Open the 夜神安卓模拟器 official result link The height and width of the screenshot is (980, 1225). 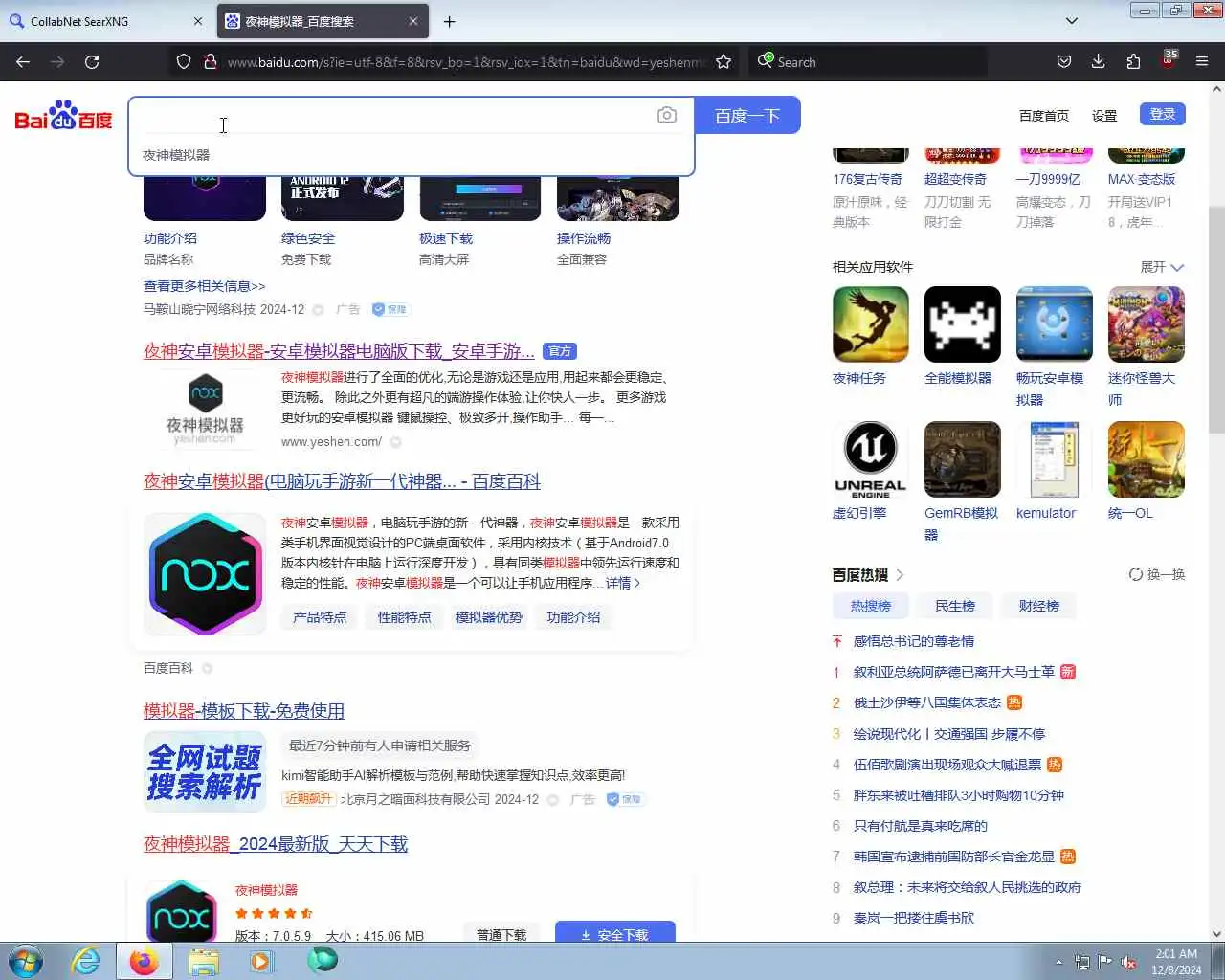coord(339,351)
